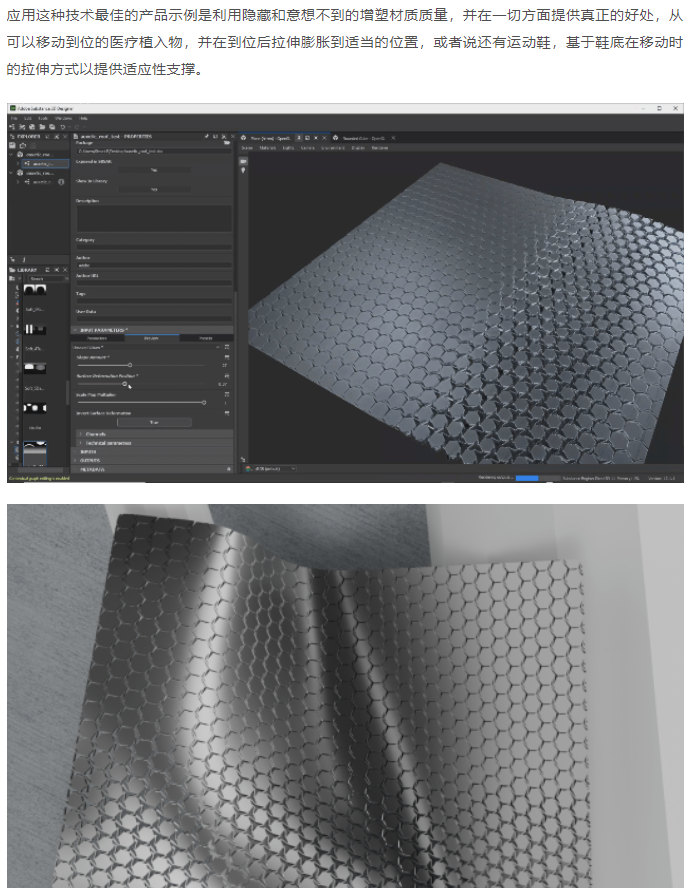Image resolution: width=698 pixels, height=888 pixels.
Task: Toggle the Exposed in SBSAR Yes button
Action: (154, 170)
